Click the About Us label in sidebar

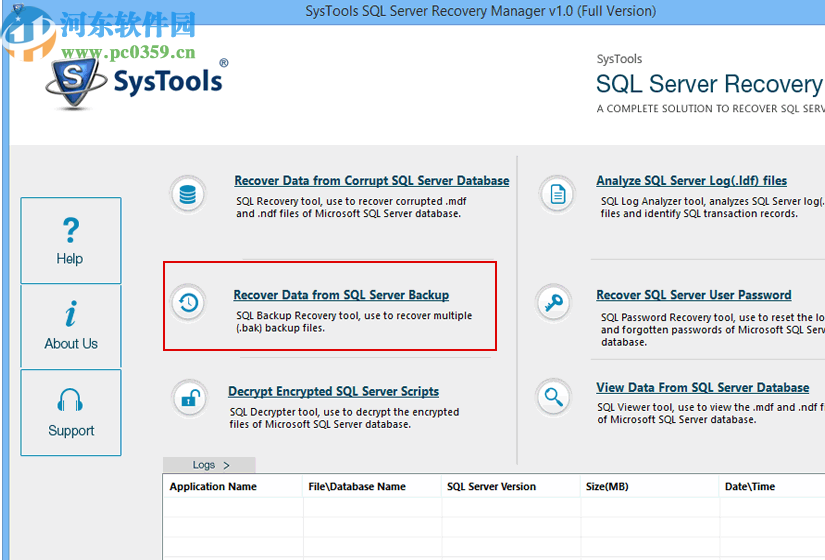71,344
